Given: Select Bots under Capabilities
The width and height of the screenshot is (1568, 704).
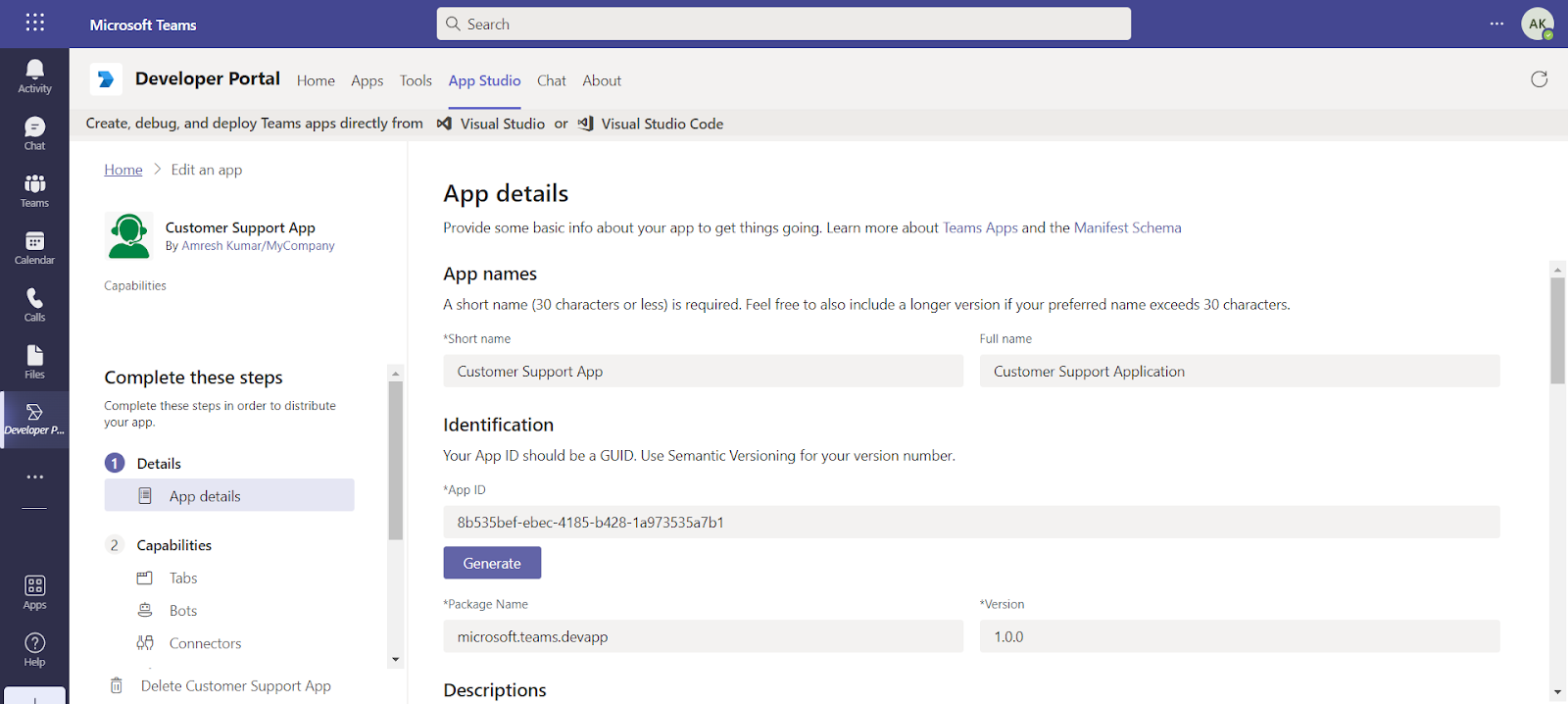Looking at the screenshot, I should (x=183, y=611).
